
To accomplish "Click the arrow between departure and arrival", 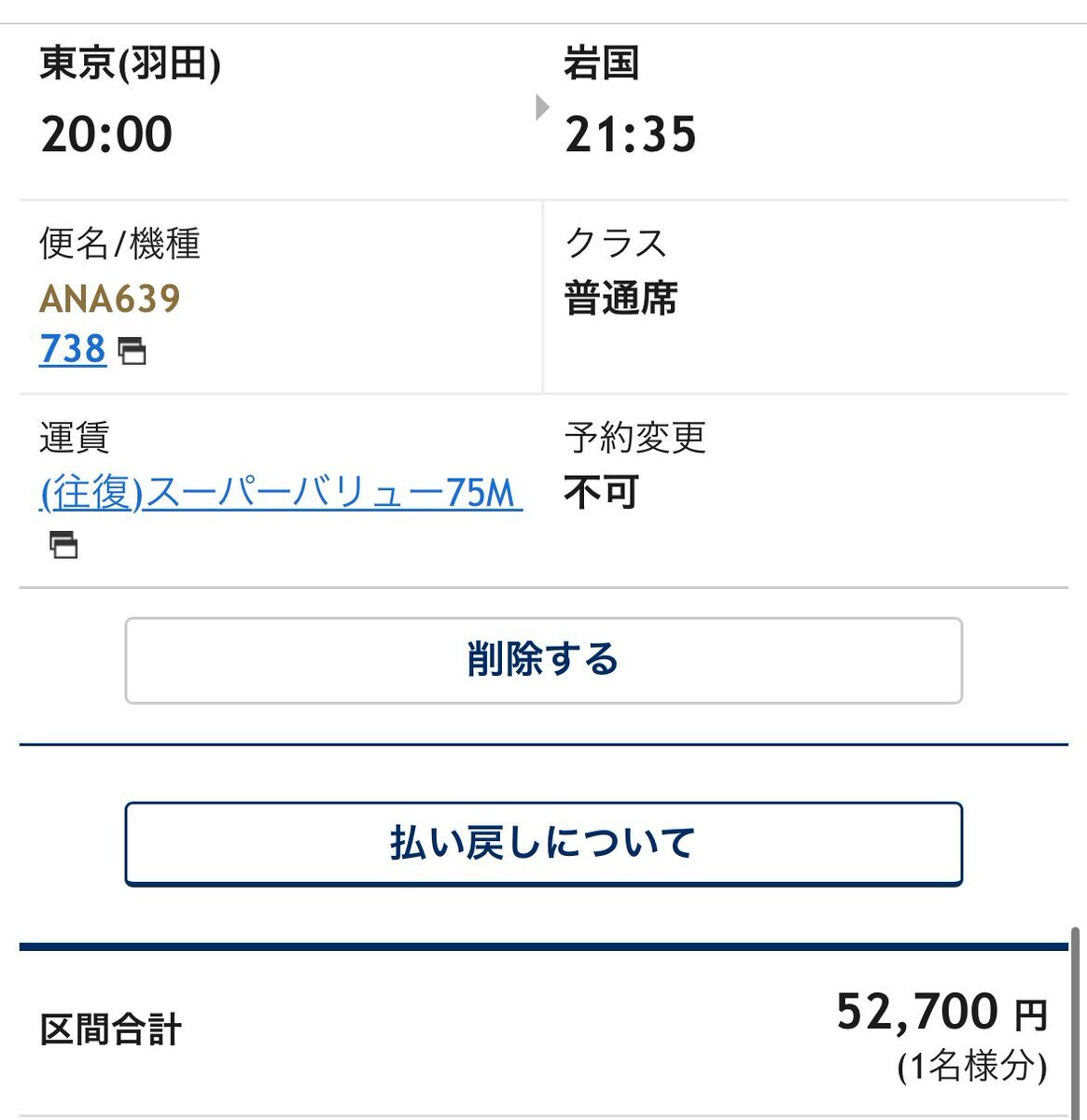I will click(x=542, y=107).
